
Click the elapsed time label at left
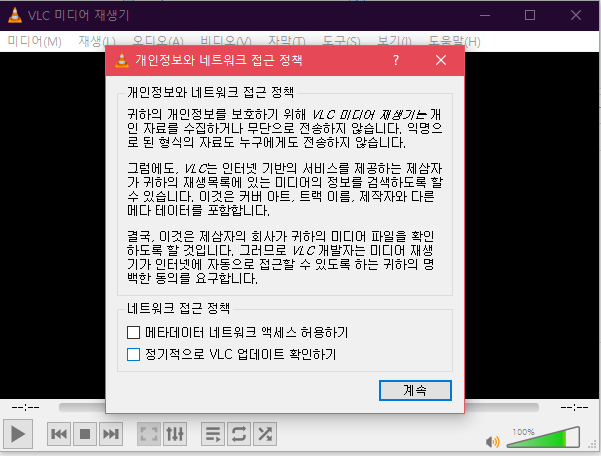26,407
